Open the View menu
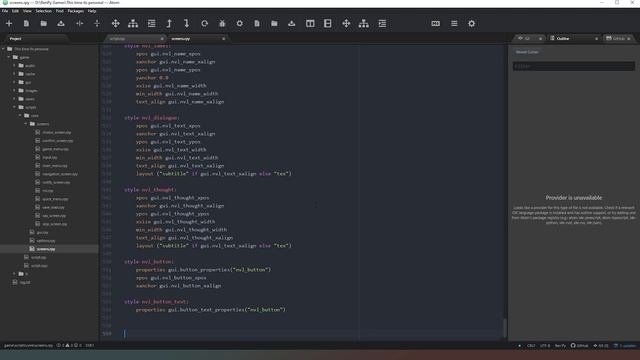This screenshot has width=640, height=360. point(27,11)
